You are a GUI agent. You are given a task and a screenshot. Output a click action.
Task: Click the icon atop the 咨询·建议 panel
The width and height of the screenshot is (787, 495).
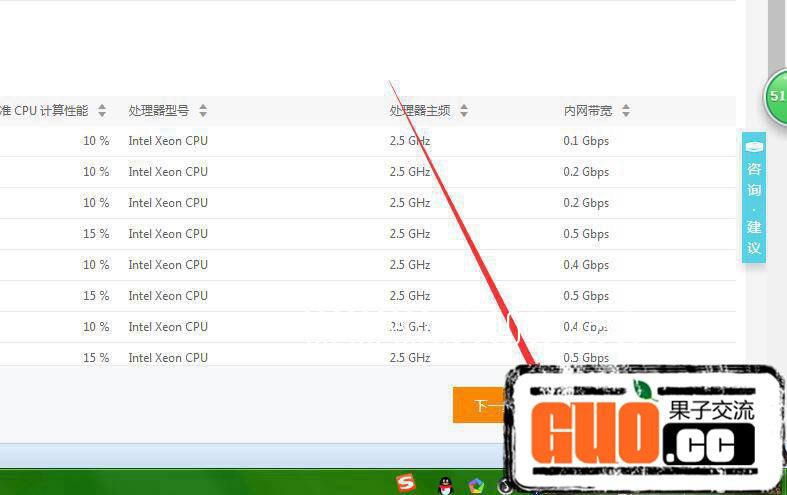(x=754, y=146)
